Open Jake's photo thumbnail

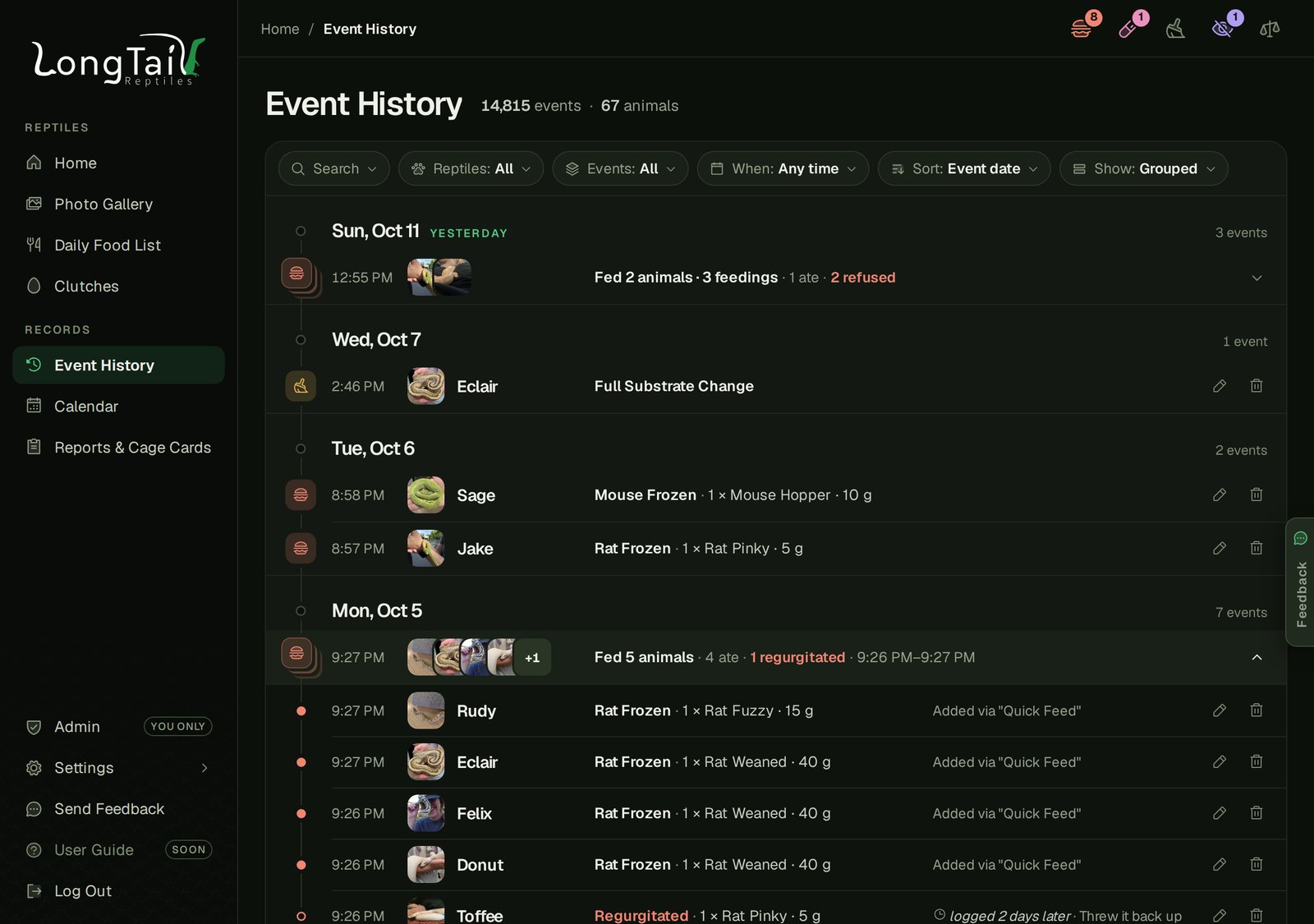[x=426, y=548]
